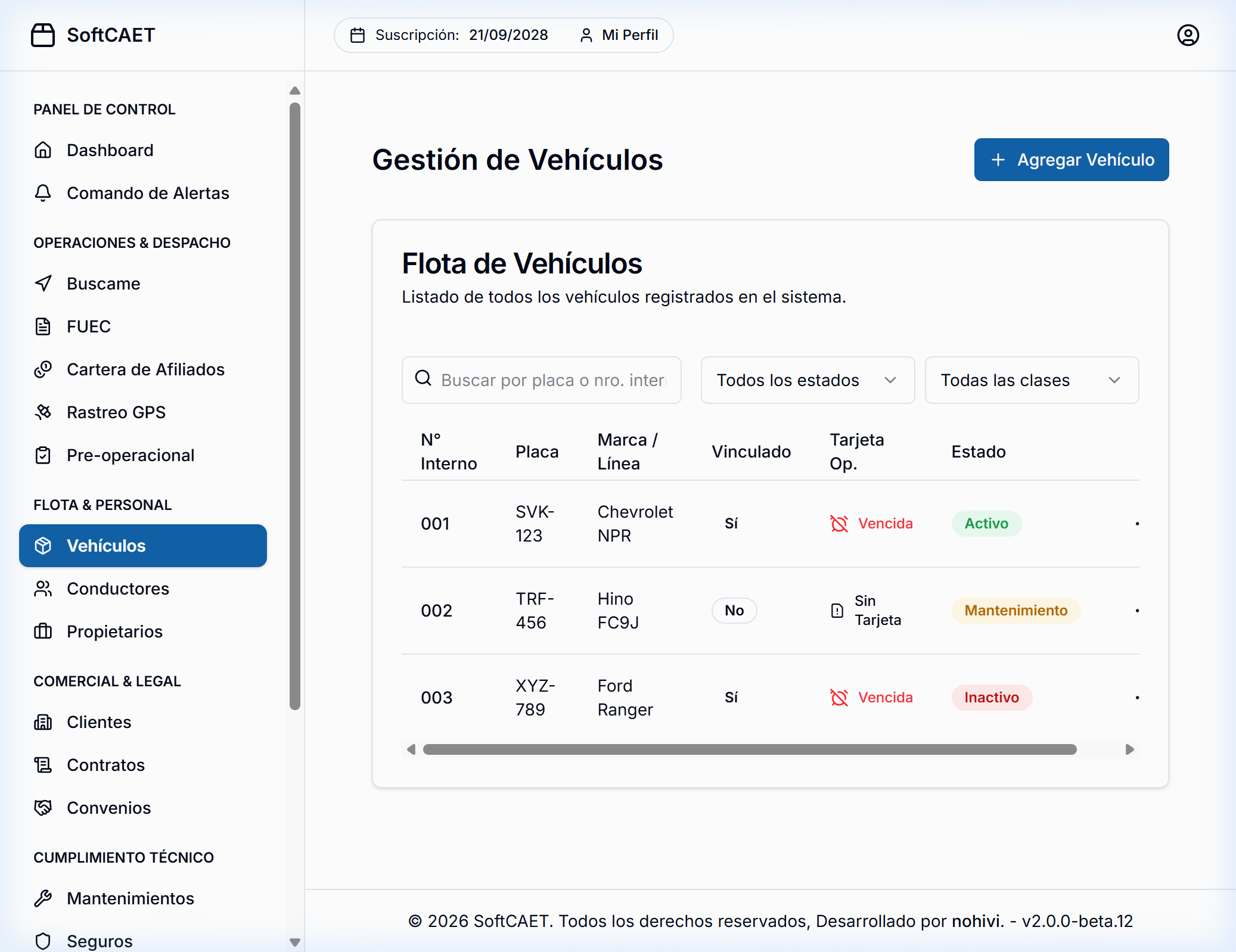The image size is (1236, 952).
Task: Click the Cartera de Afiliados icon
Action: pyautogui.click(x=43, y=369)
